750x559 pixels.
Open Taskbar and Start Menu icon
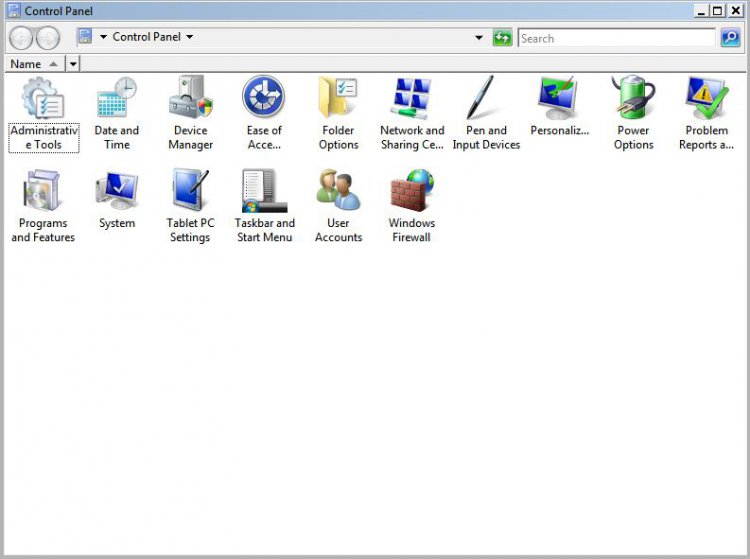coord(265,190)
